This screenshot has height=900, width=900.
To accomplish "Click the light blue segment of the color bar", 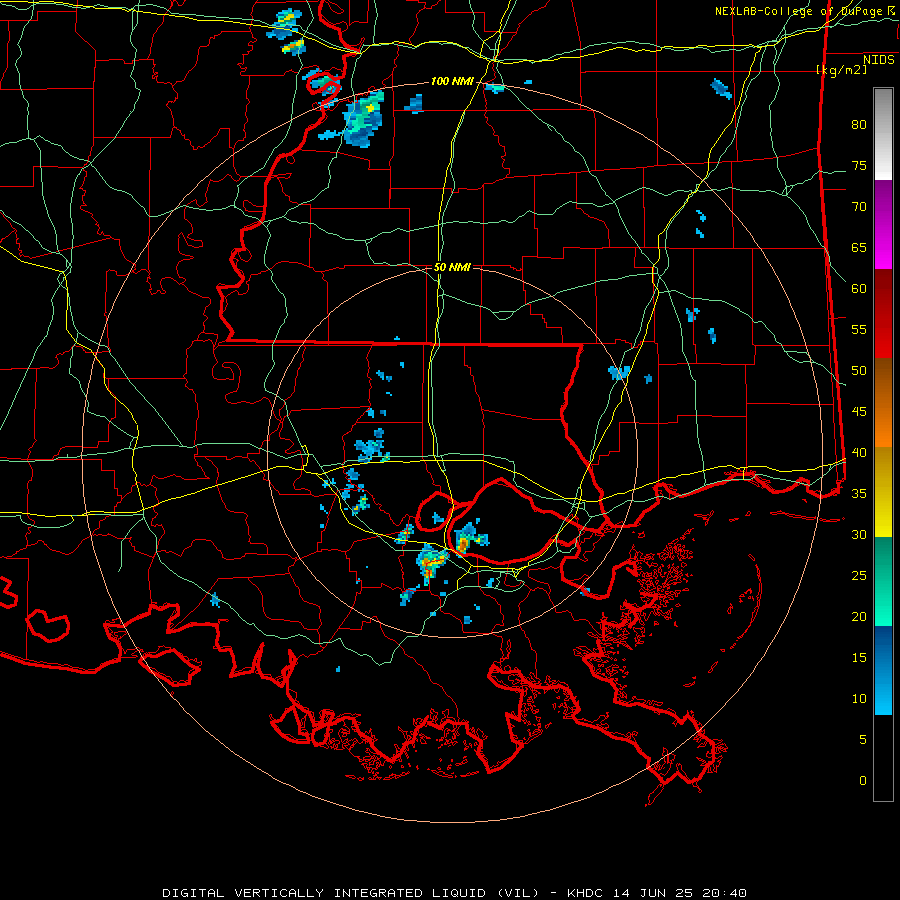I will pos(883,670).
